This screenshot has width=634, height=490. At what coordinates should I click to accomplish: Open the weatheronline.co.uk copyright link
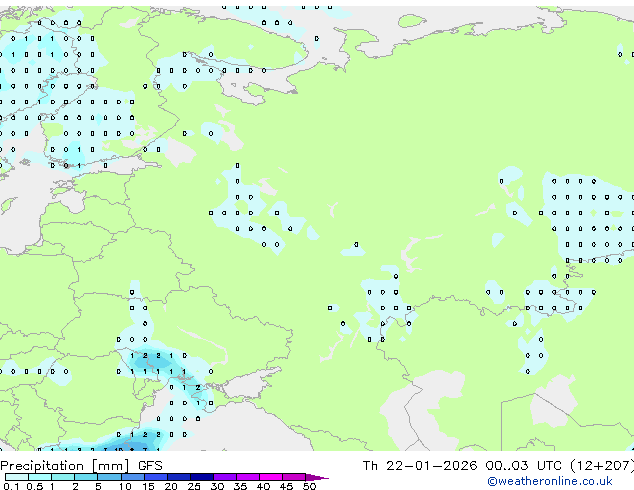(x=550, y=481)
